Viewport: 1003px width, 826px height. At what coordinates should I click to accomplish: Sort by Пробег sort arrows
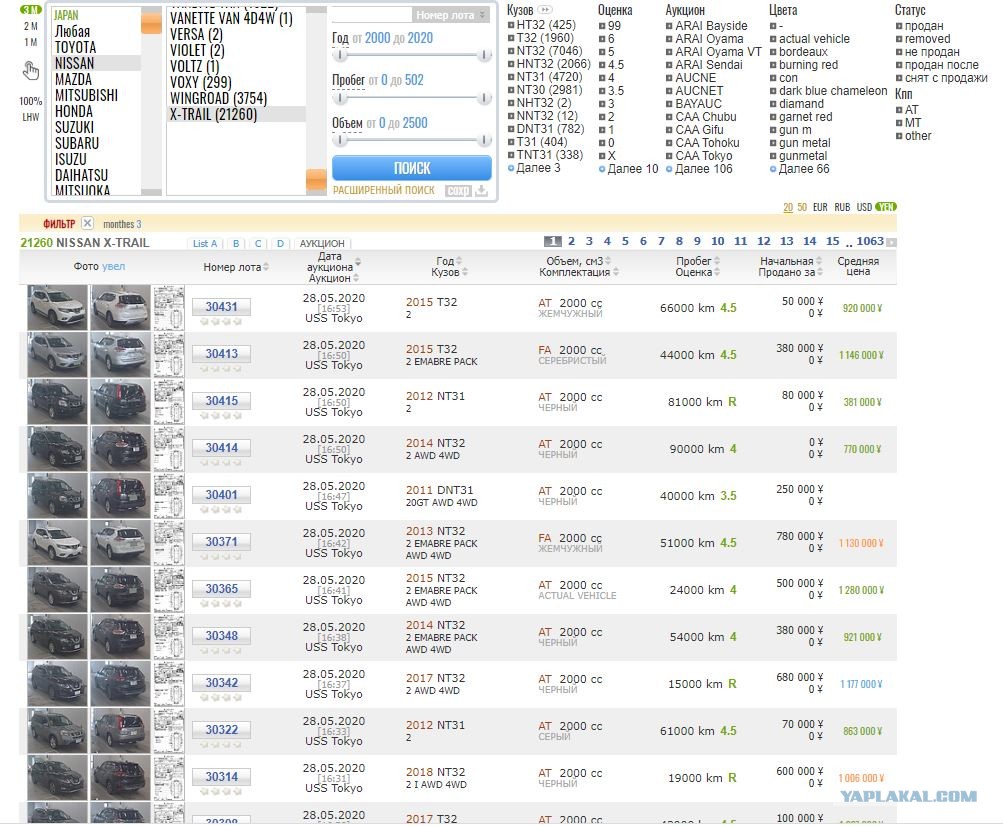[x=717, y=261]
